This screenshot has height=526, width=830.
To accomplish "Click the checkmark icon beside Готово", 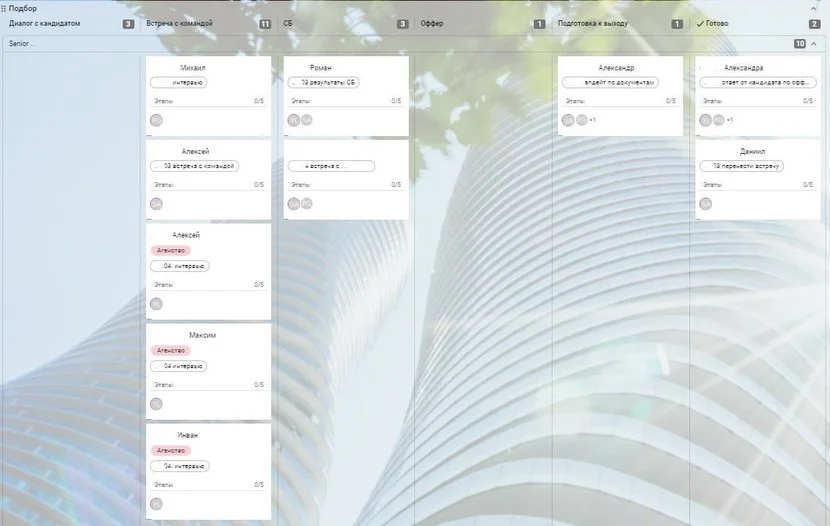I will click(x=700, y=23).
